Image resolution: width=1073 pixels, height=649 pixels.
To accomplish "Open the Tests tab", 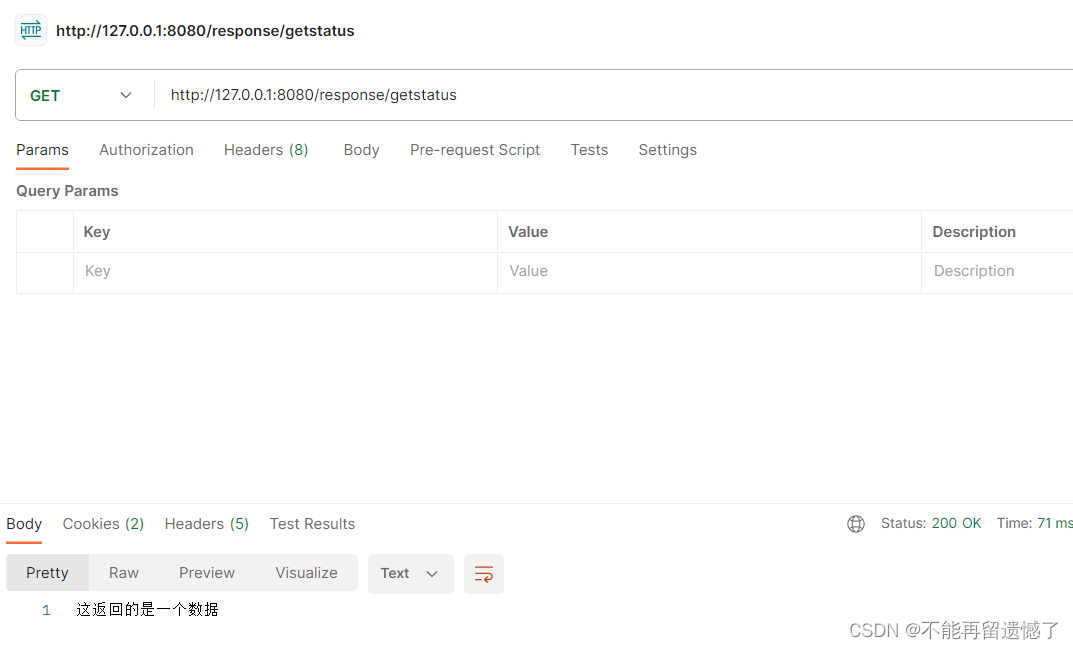I will pos(589,150).
